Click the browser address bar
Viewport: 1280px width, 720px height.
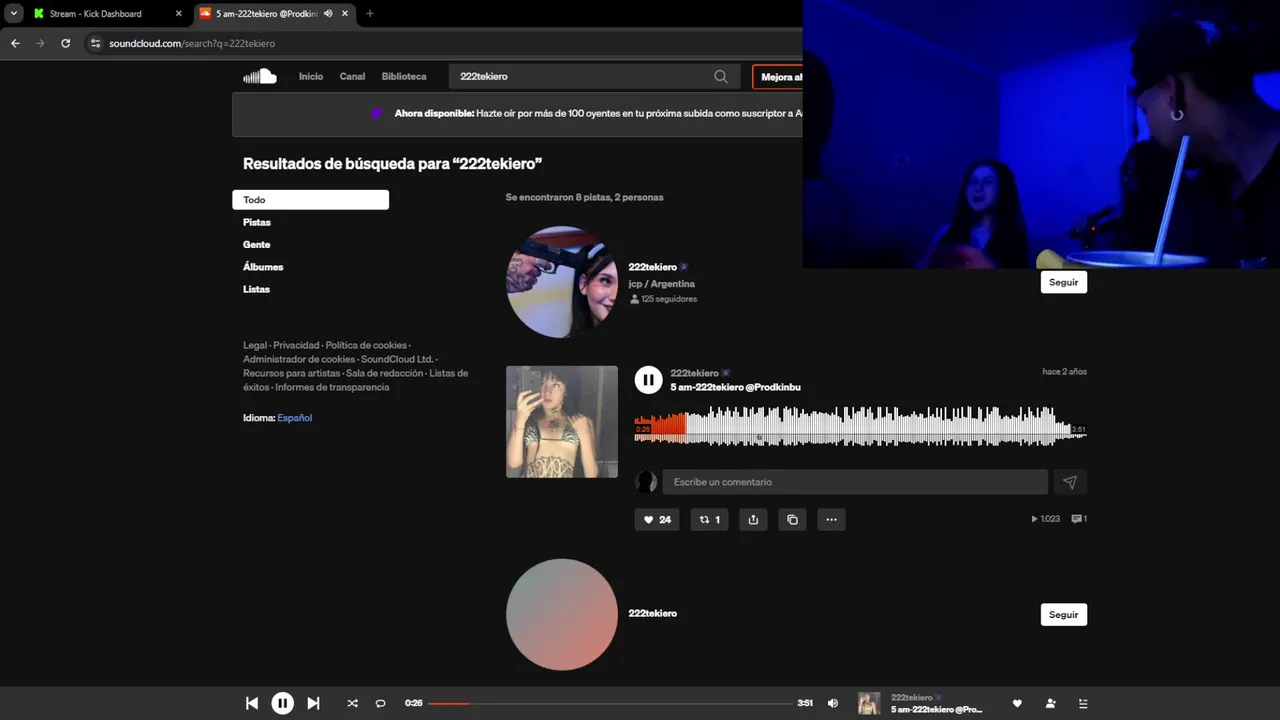coord(440,43)
